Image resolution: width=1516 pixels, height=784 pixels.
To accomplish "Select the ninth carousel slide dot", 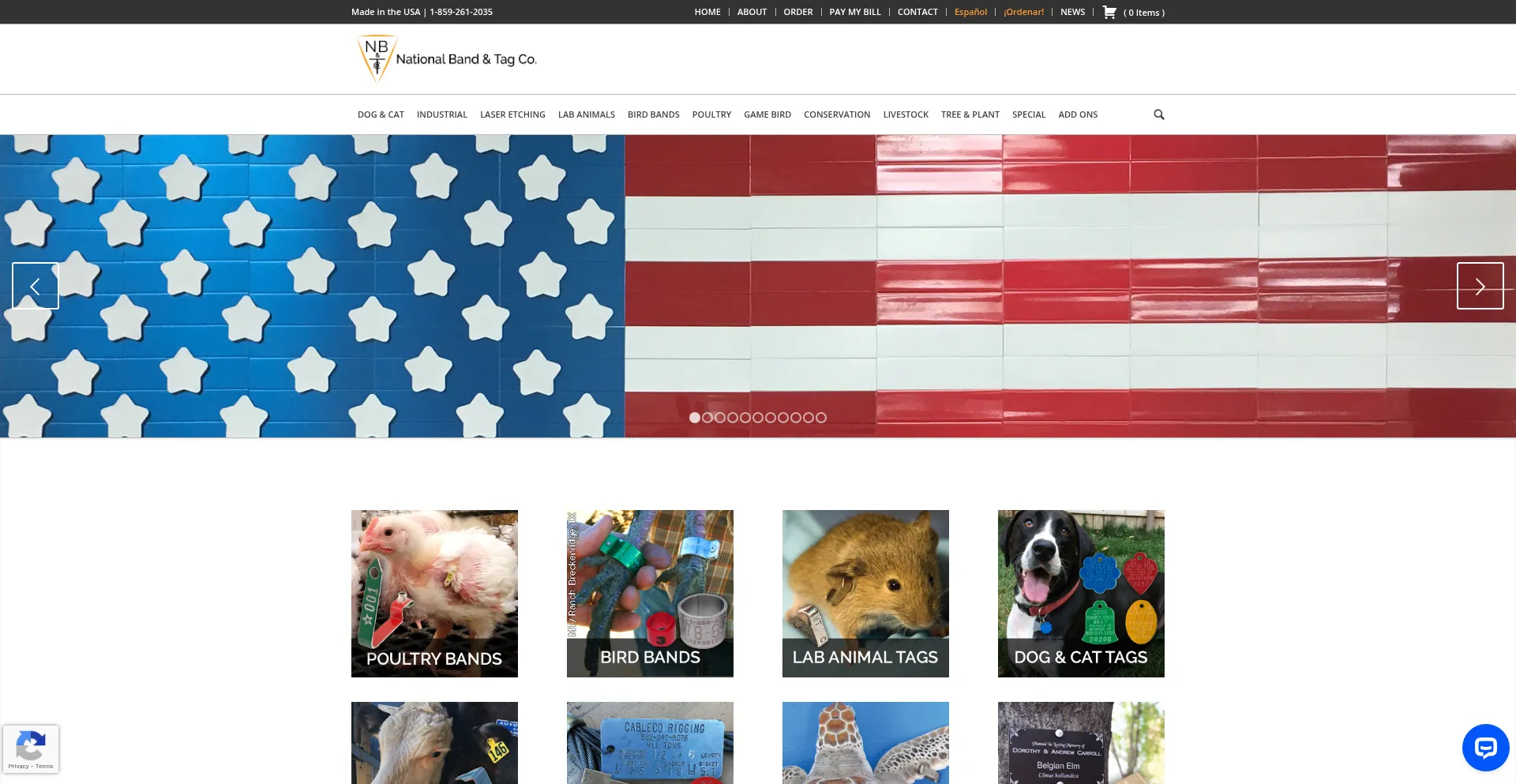I will [x=796, y=418].
